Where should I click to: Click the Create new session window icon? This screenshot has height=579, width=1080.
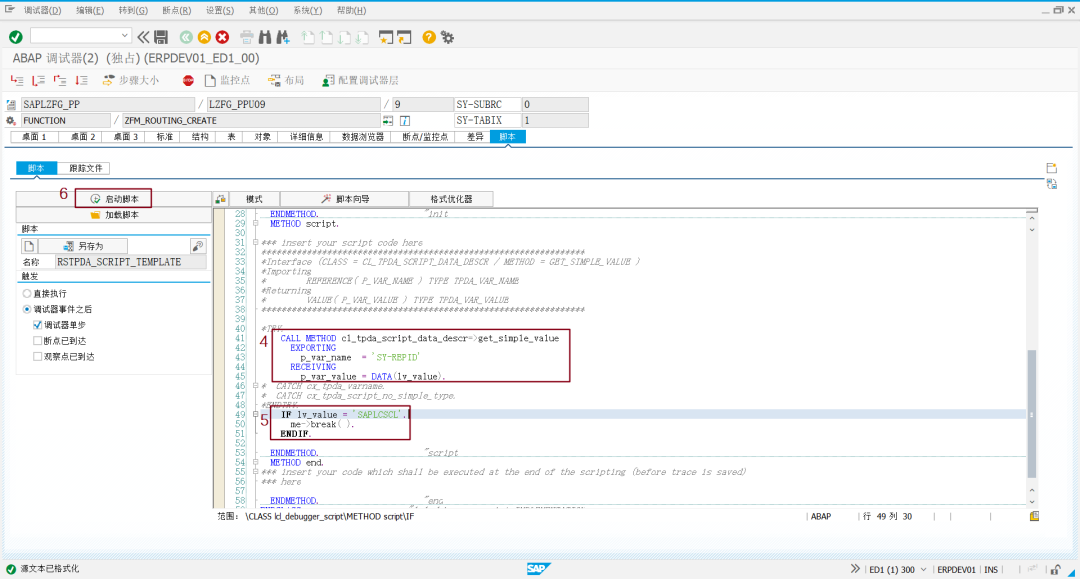(386, 37)
